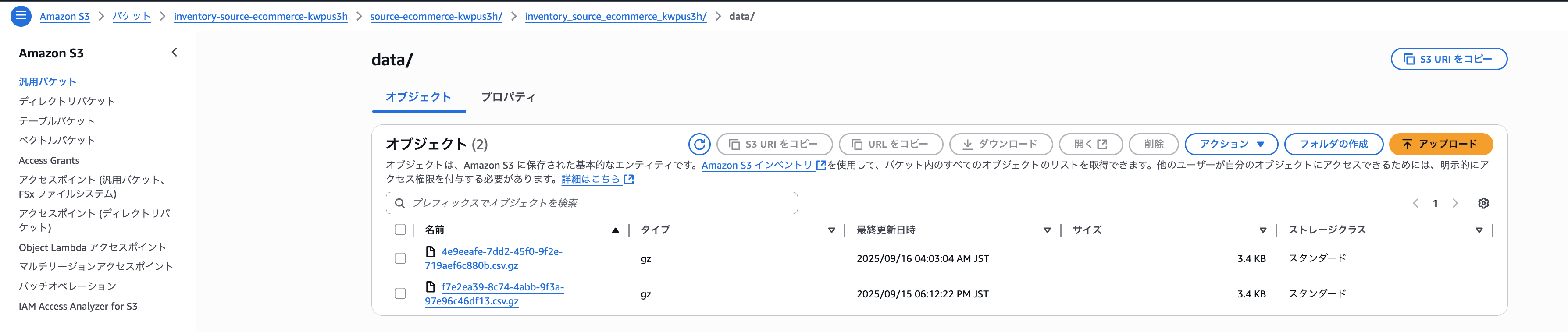Click the フォルダの作成 button

pos(1333,144)
